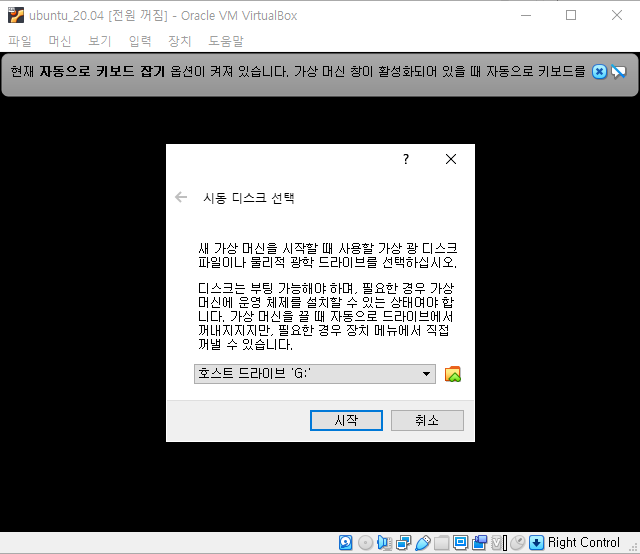
Task: Open the 머신 menu
Action: click(x=60, y=41)
